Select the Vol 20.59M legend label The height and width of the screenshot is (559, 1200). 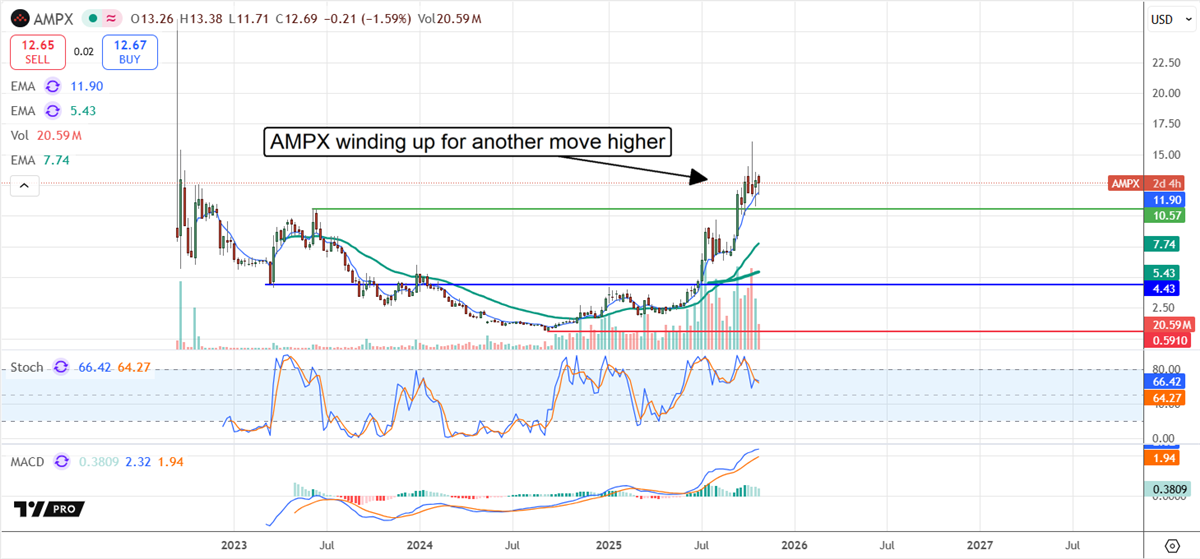[47, 135]
